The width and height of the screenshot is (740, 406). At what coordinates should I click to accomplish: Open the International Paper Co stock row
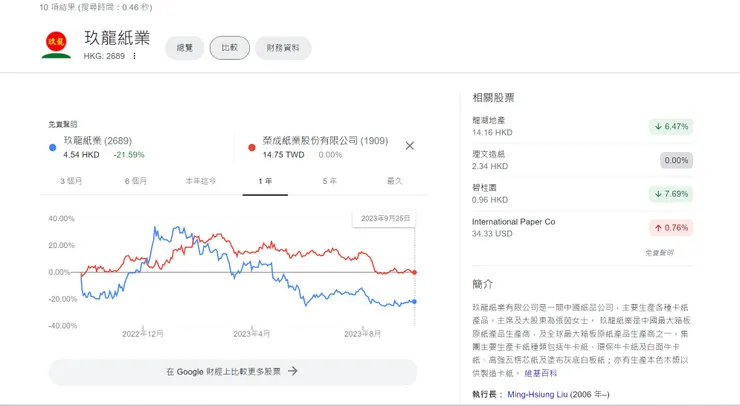(x=582, y=228)
